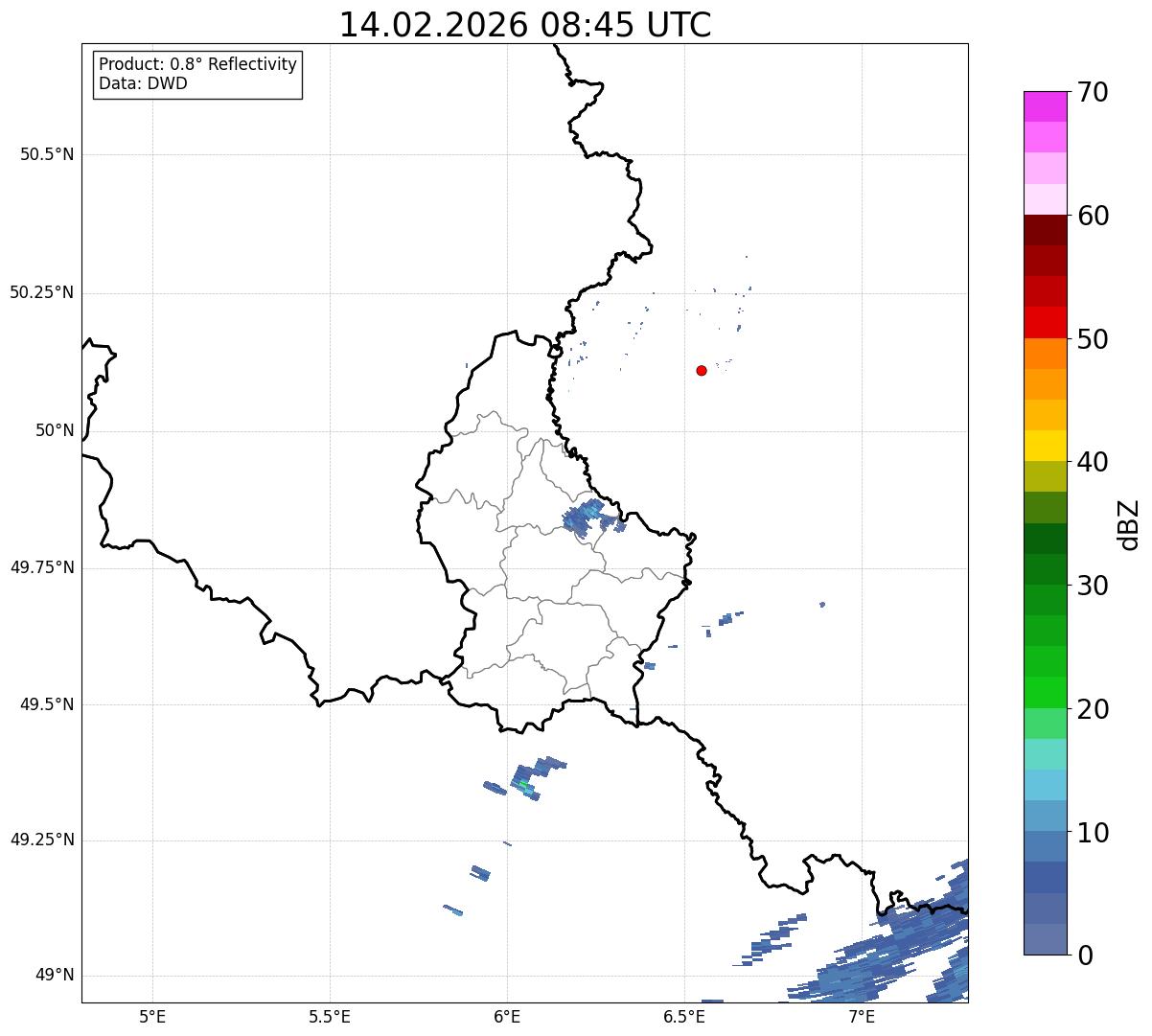The image size is (1152, 1036).
Task: Click the colorbar tick label 10
Action: [x=1092, y=833]
